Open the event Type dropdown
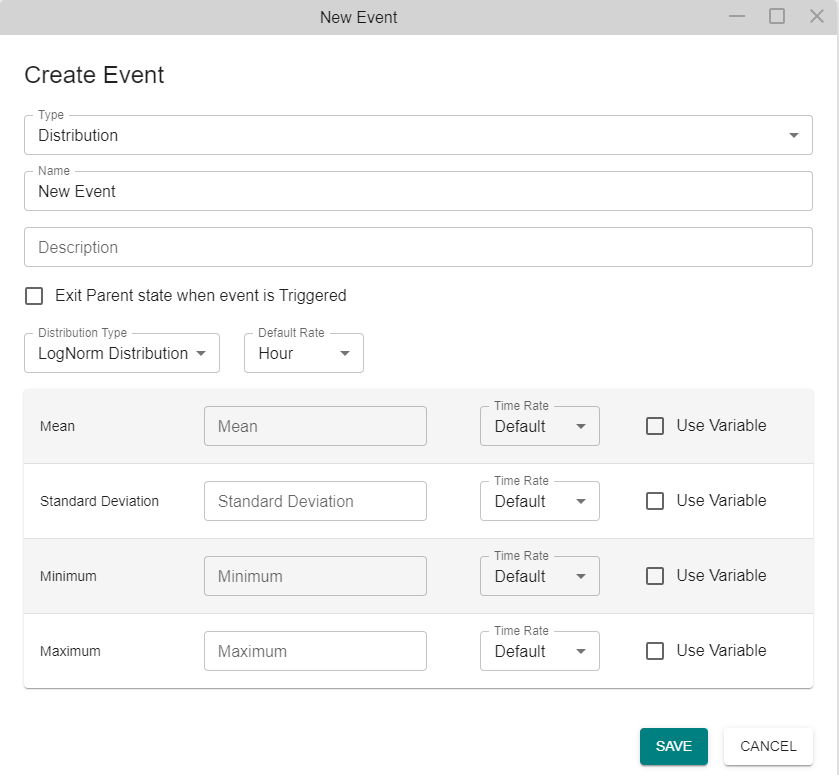 pyautogui.click(x=418, y=135)
